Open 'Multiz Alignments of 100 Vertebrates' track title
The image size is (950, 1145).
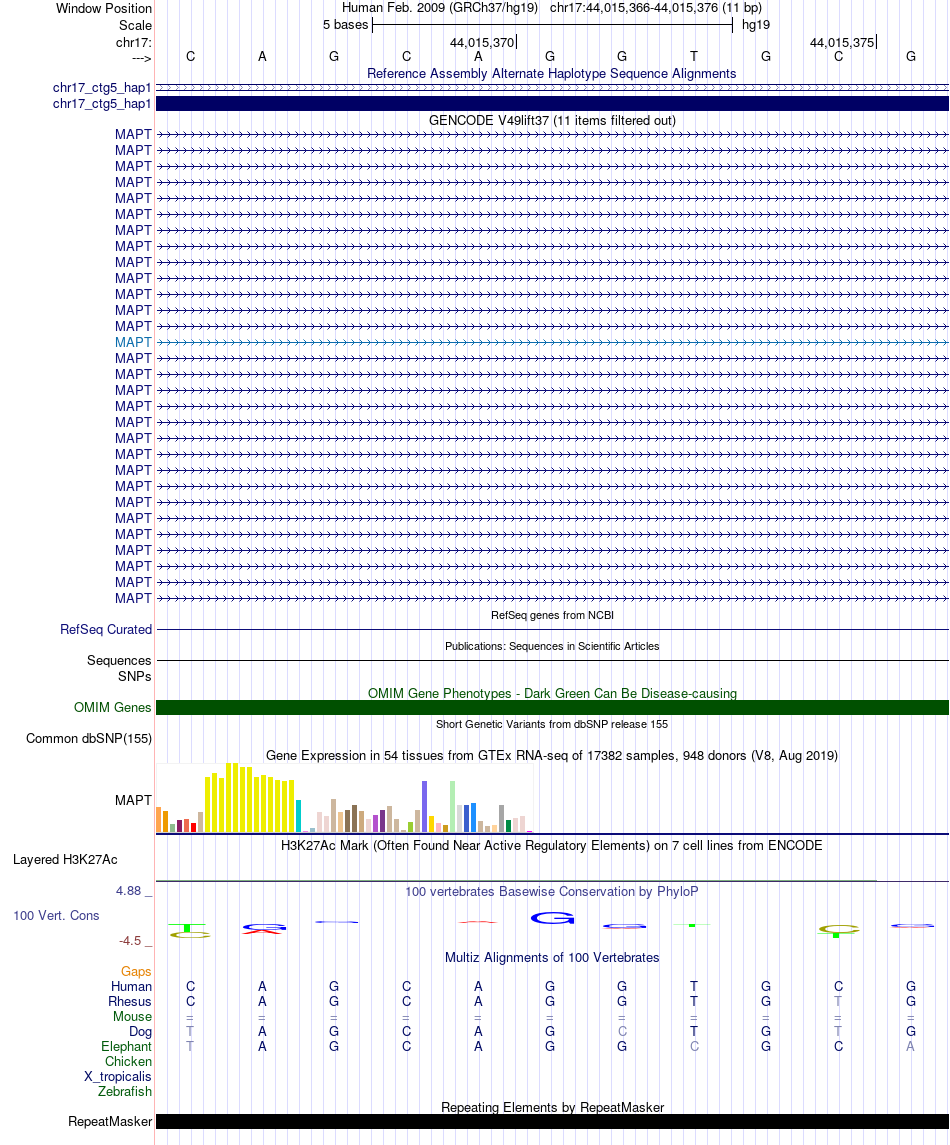[x=552, y=958]
